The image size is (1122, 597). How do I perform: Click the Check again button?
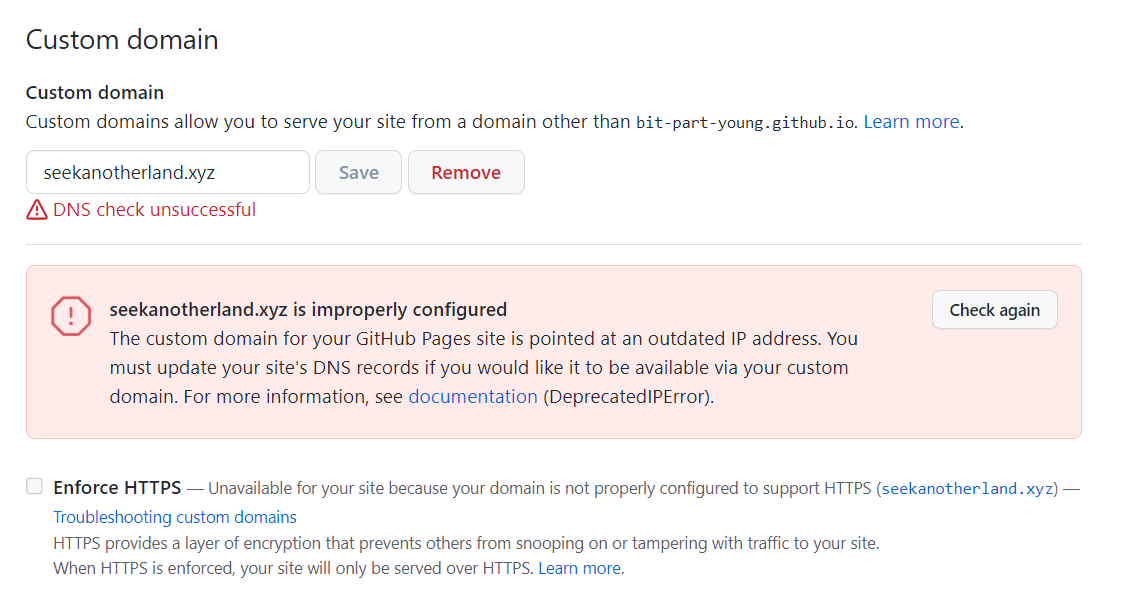click(994, 310)
